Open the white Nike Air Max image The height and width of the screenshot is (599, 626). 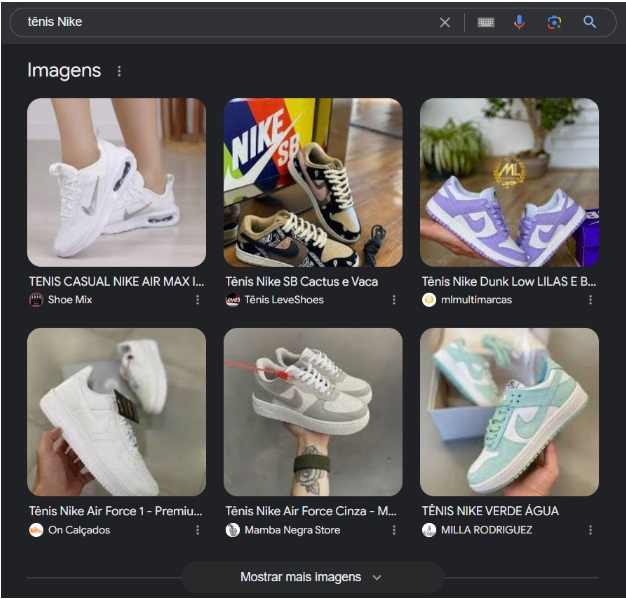(x=117, y=182)
